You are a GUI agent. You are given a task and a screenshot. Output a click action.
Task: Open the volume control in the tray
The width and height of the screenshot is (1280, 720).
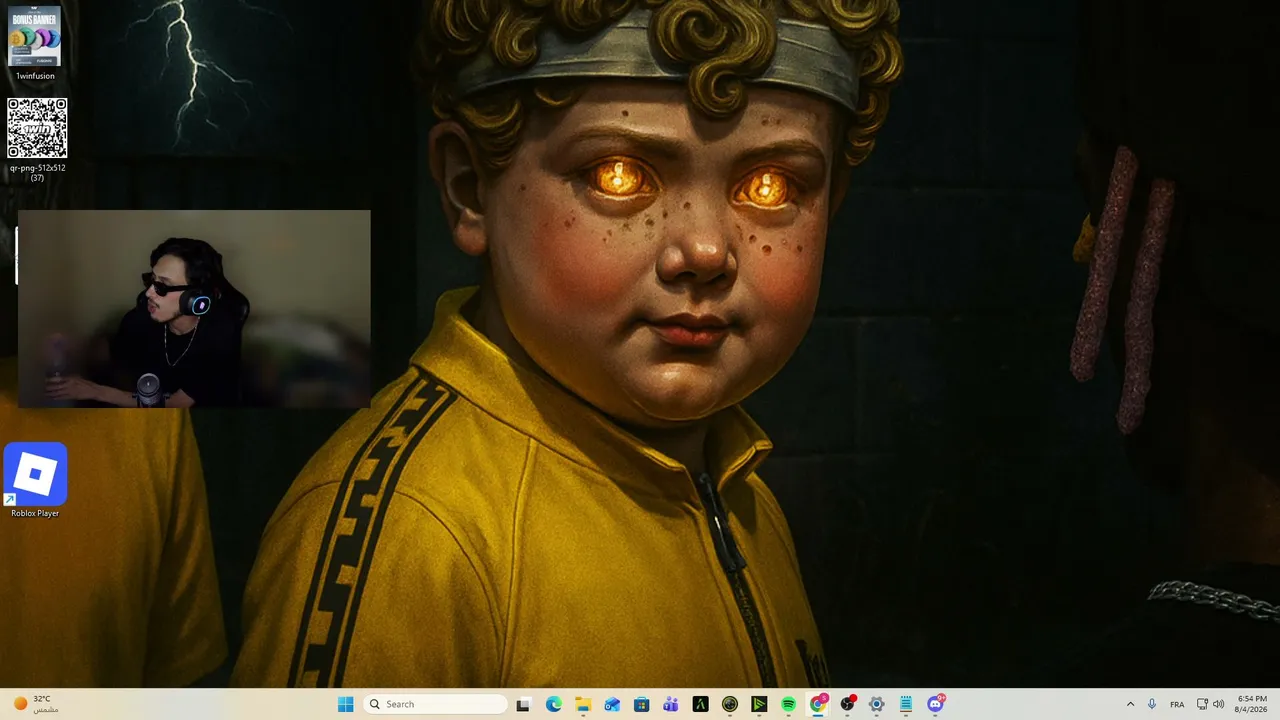pos(1218,704)
